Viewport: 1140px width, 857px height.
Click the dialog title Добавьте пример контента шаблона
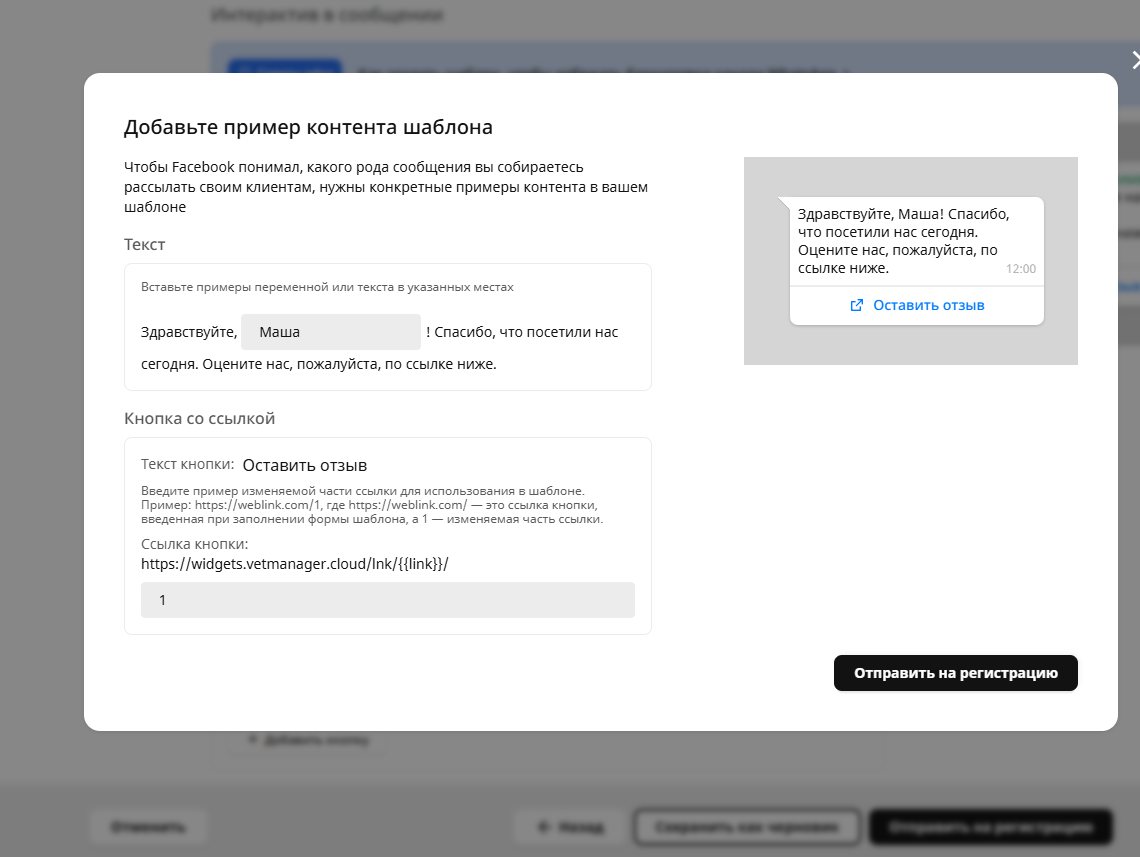point(308,127)
